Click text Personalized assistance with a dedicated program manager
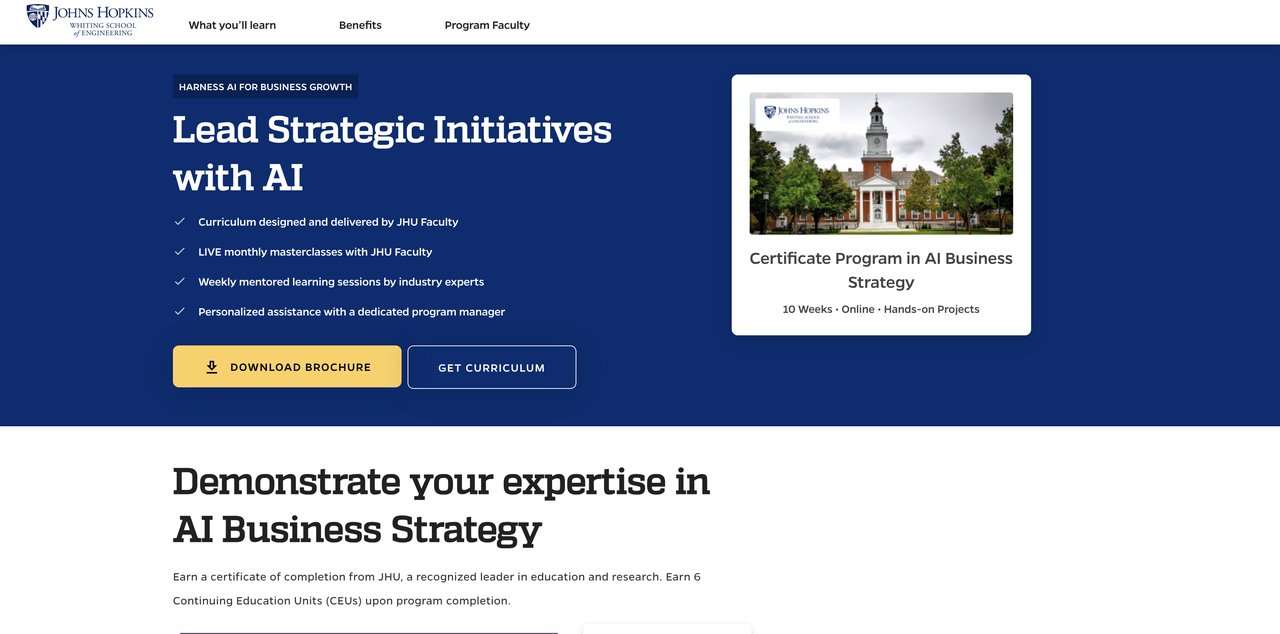The image size is (1280, 634). tap(351, 312)
